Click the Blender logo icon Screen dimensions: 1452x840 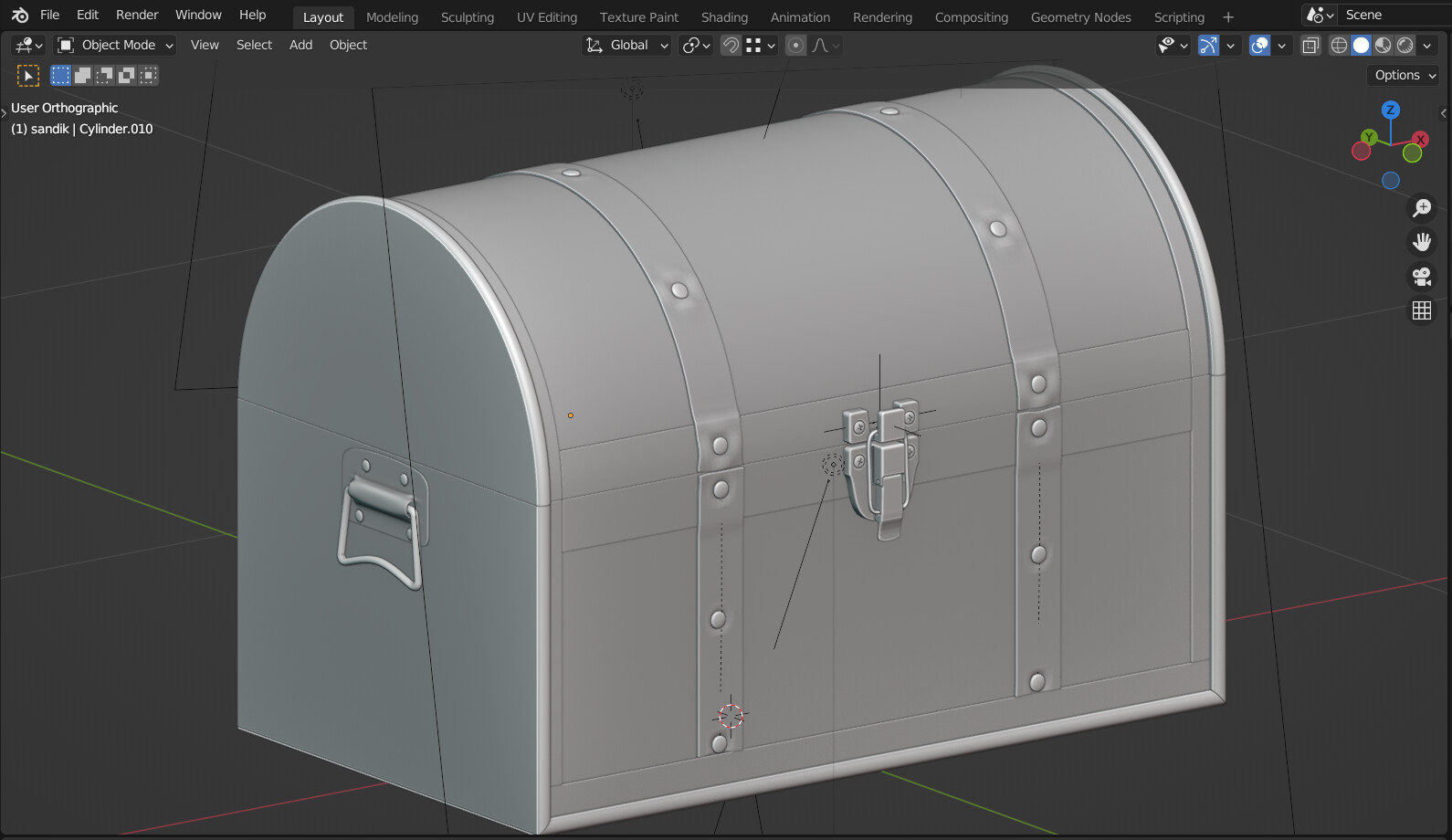coord(20,16)
